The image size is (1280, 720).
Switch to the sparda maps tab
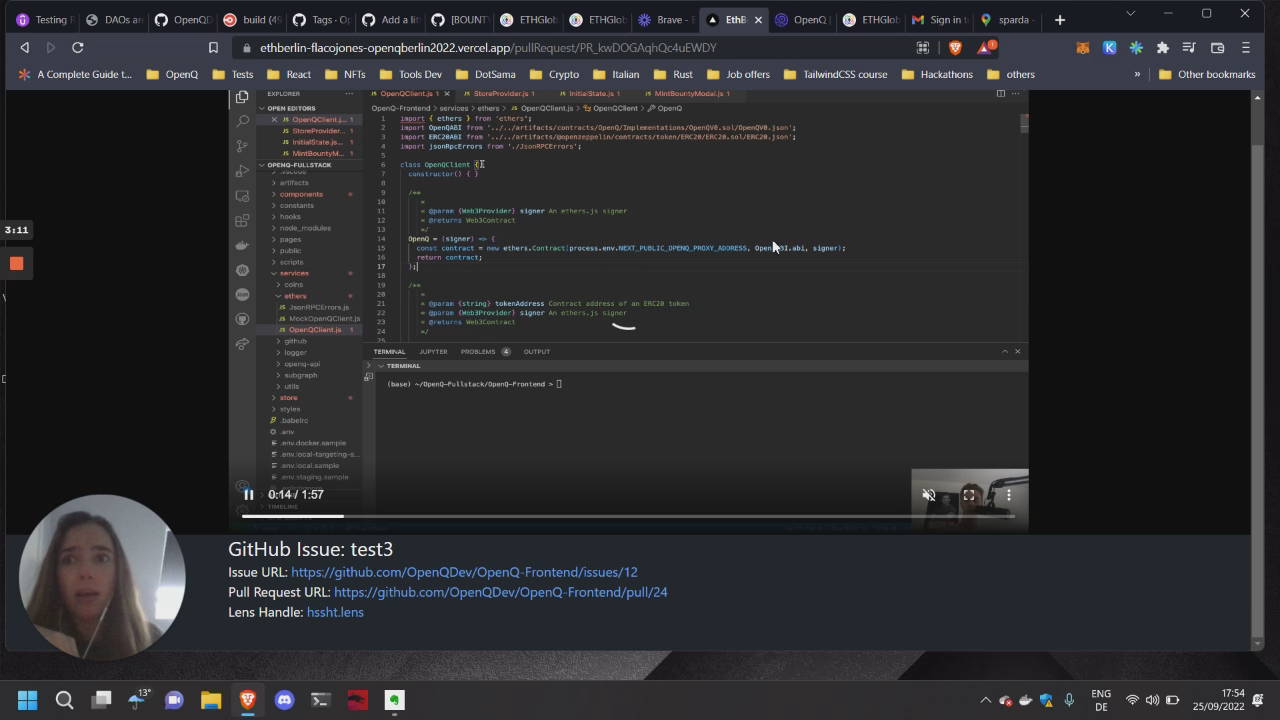pos(1007,19)
